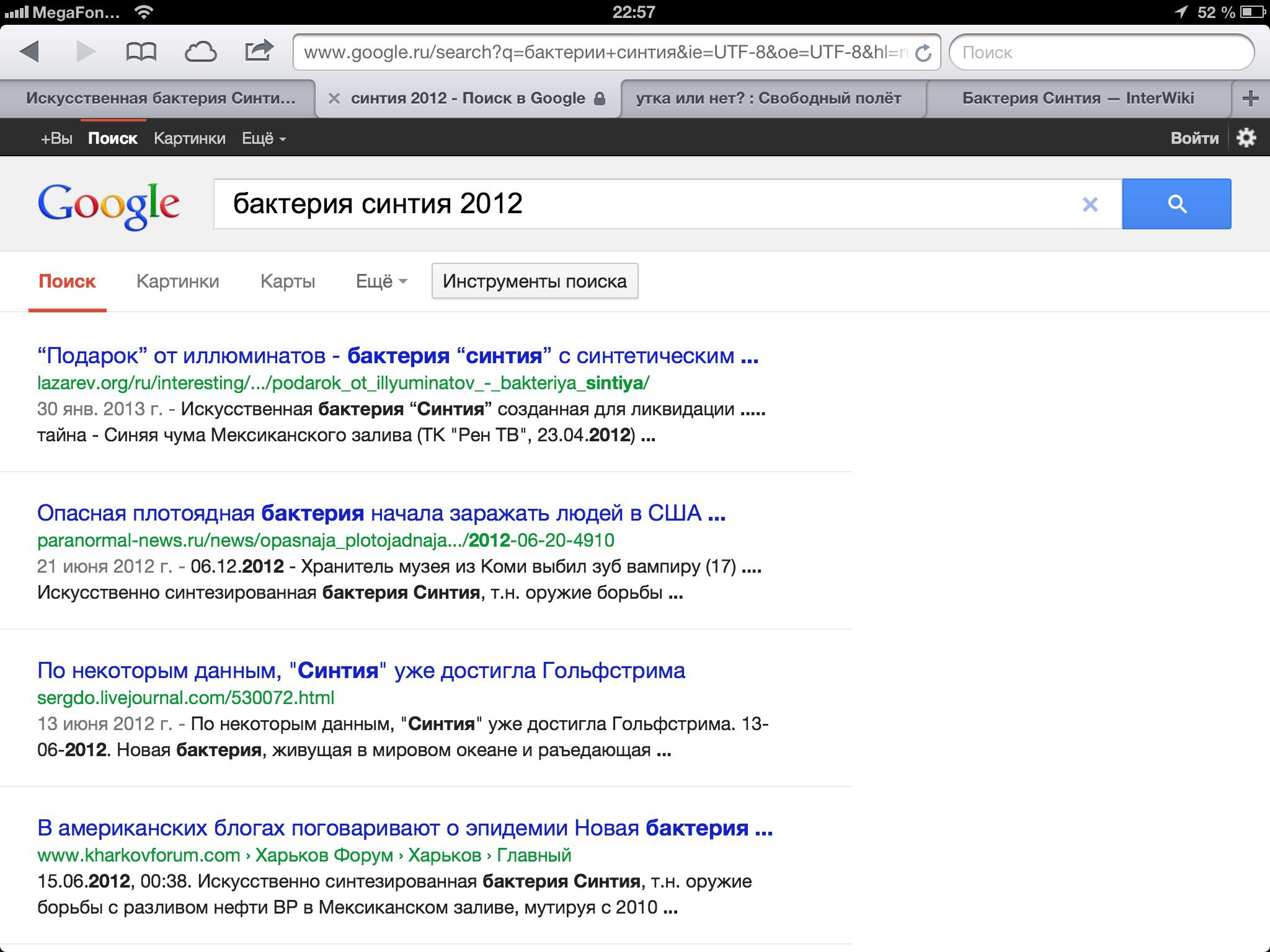
Task: Expand the 'Ещё' dropdown below search box
Action: coord(381,281)
